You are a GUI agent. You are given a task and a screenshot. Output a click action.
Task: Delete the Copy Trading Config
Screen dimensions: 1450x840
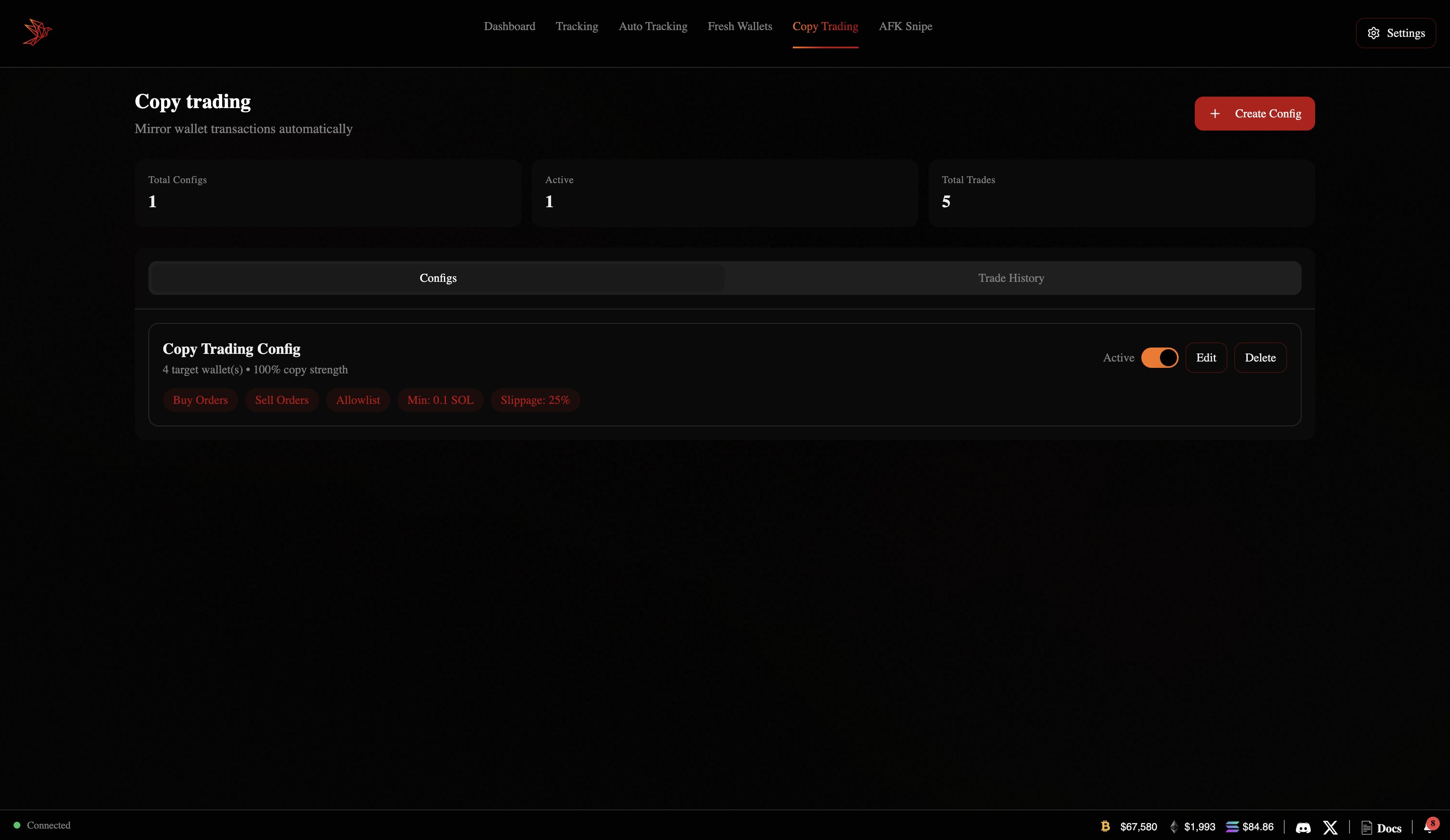1260,357
